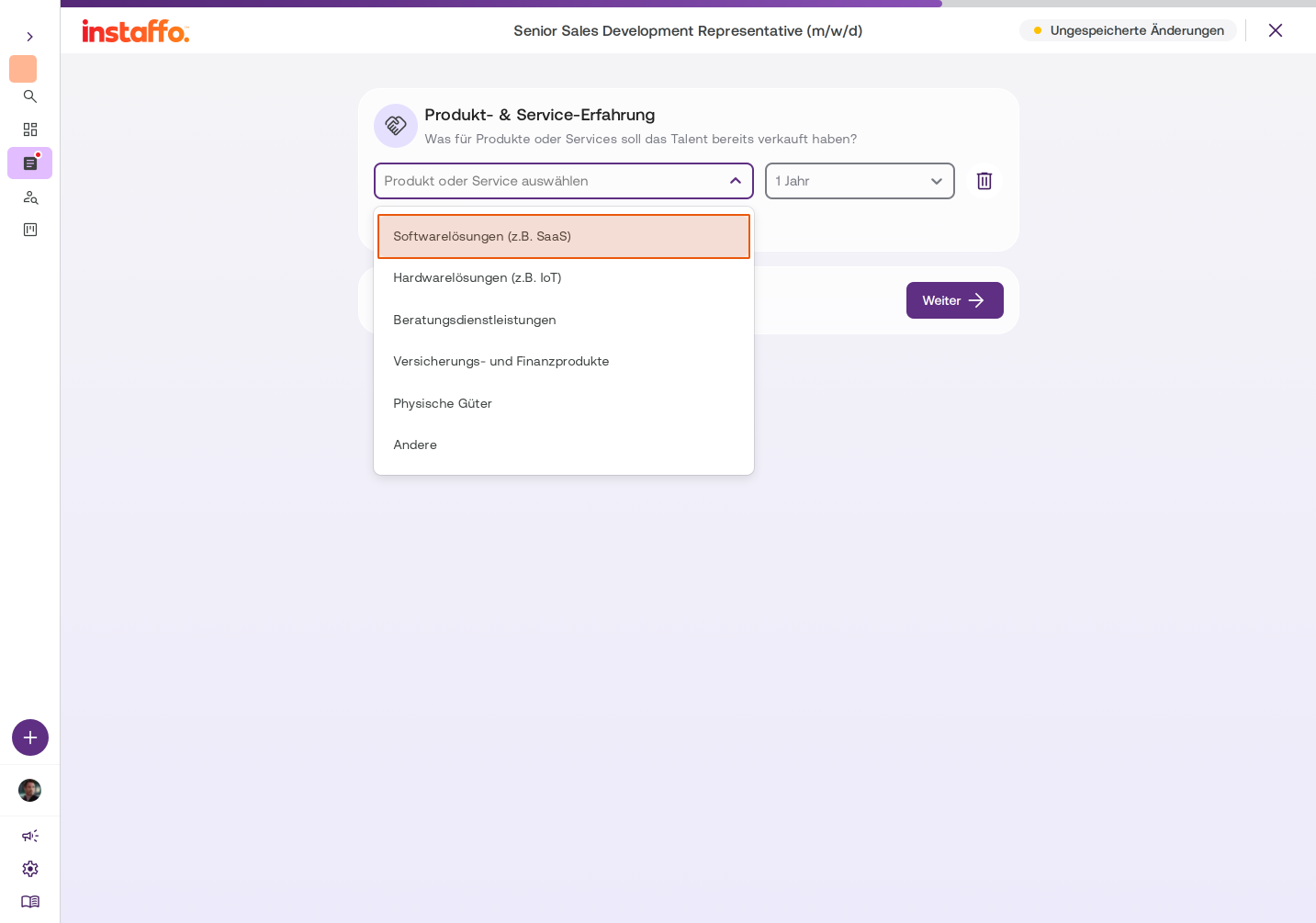1316x923 pixels.
Task: Click the purple plus create button
Action: (30, 737)
